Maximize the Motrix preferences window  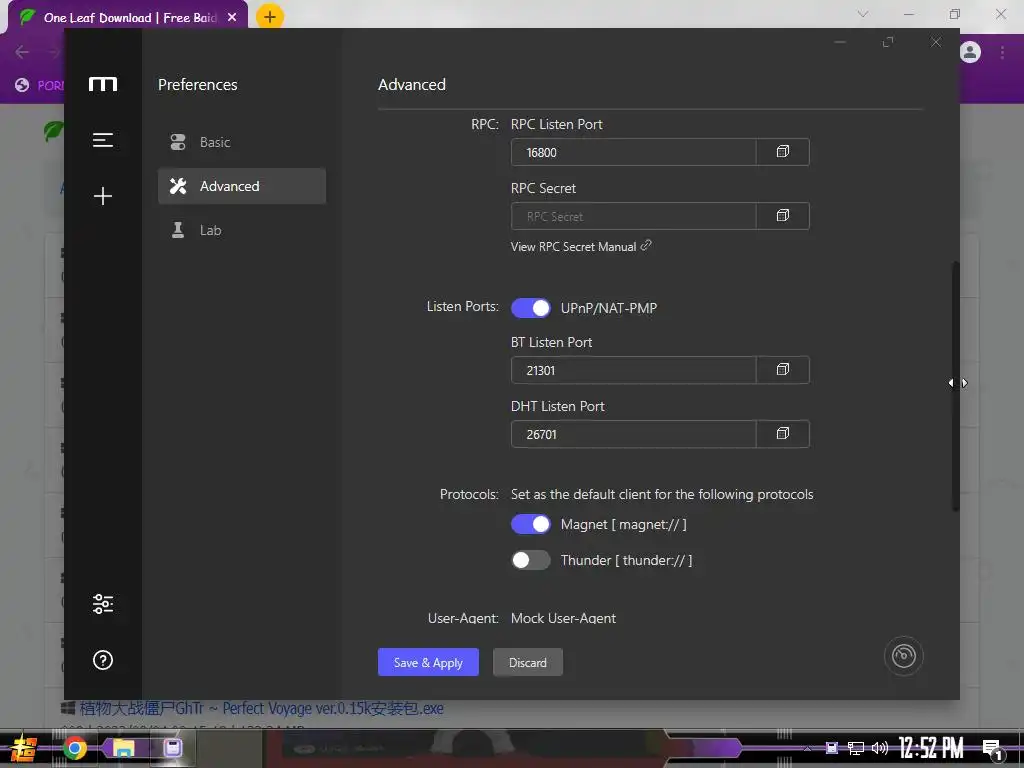coord(888,42)
